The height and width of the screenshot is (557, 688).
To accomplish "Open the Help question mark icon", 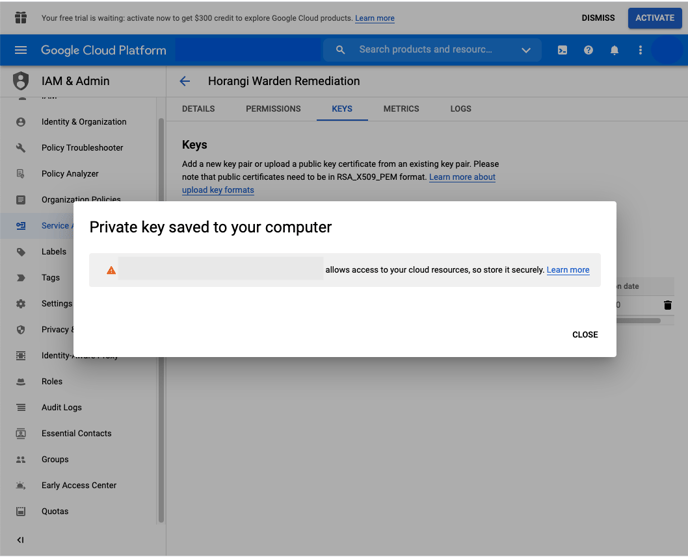I will point(588,50).
